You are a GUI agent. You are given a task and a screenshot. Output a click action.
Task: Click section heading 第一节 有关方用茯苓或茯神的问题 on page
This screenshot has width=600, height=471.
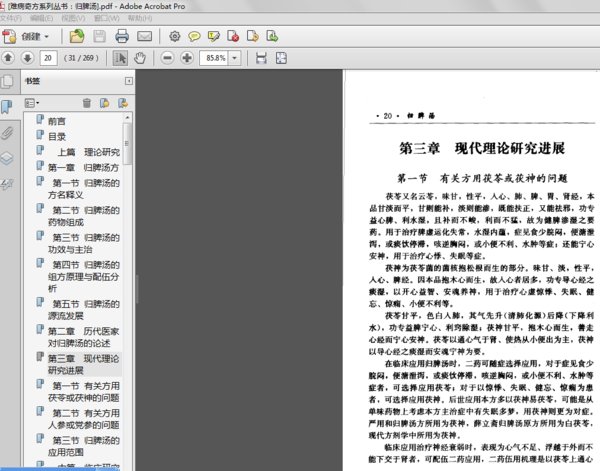click(482, 178)
